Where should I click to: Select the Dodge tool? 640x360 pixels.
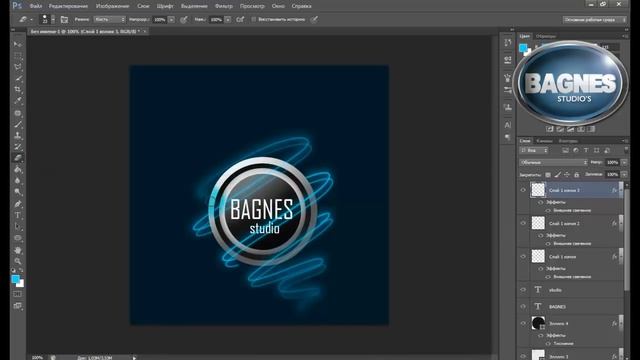[18, 192]
